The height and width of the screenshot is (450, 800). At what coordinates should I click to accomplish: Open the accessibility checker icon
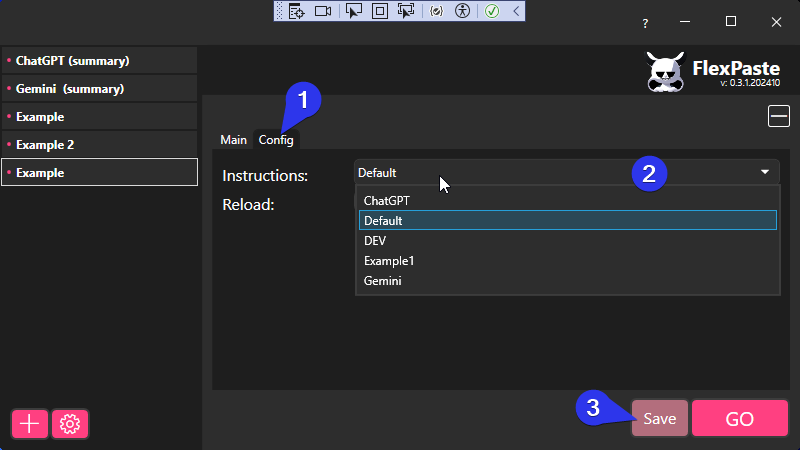[462, 11]
